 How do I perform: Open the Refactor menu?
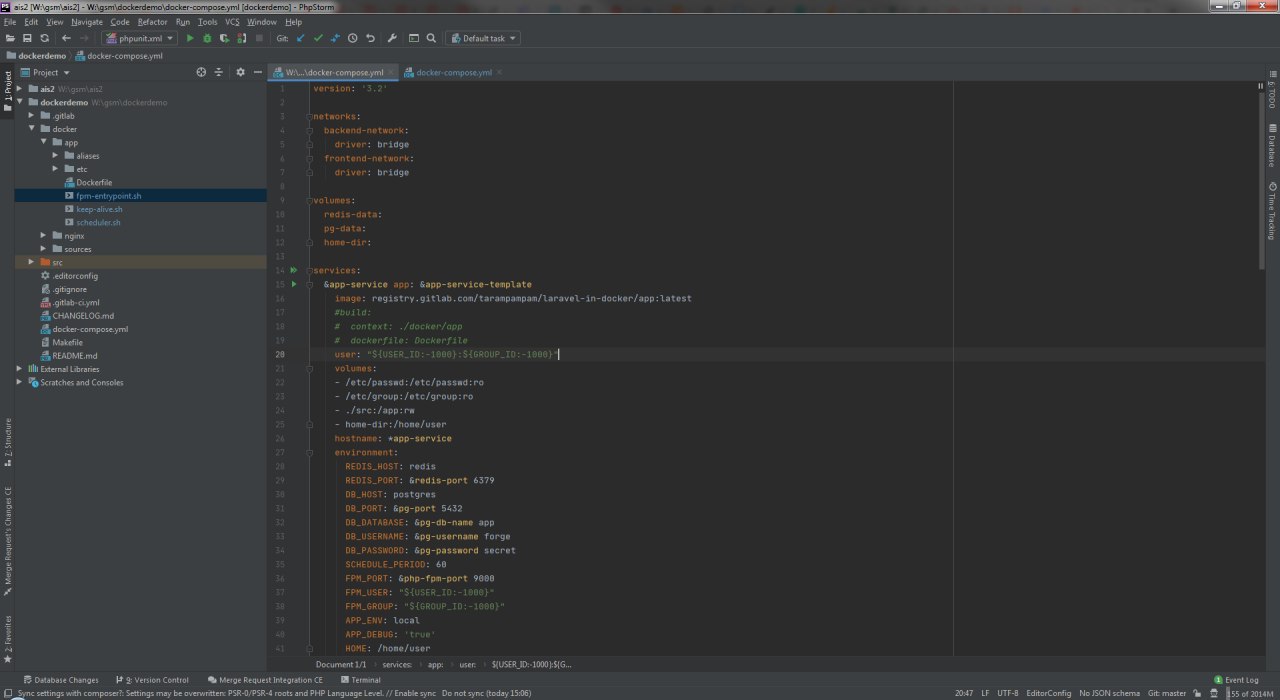(x=152, y=21)
